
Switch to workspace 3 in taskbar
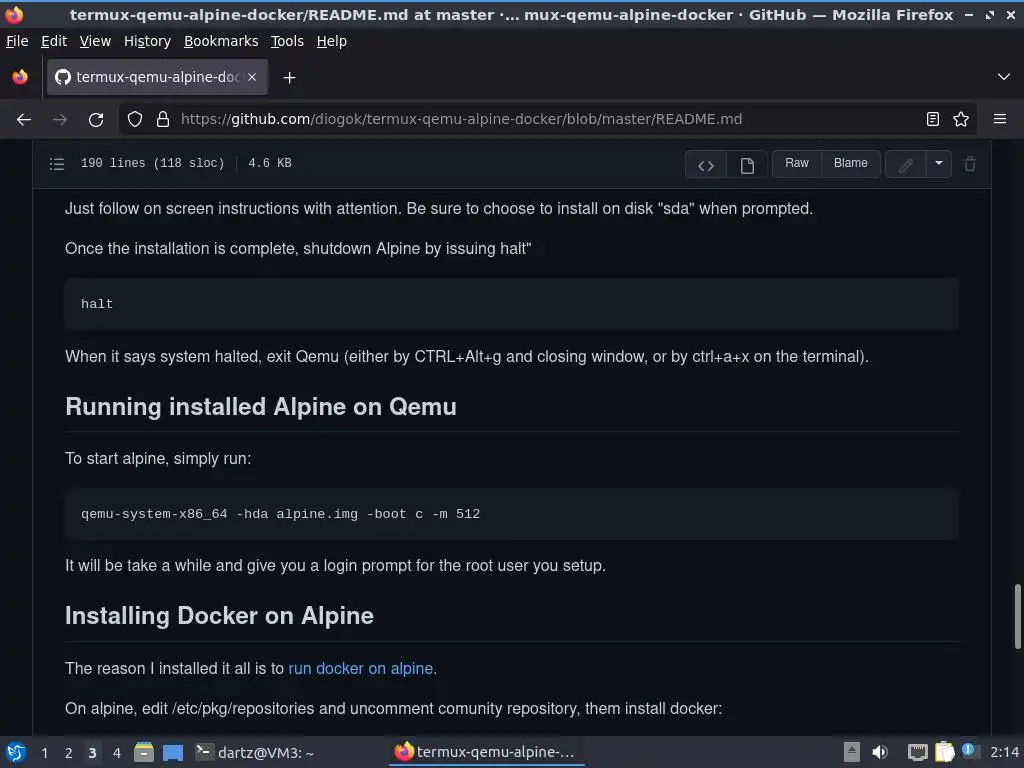point(93,753)
